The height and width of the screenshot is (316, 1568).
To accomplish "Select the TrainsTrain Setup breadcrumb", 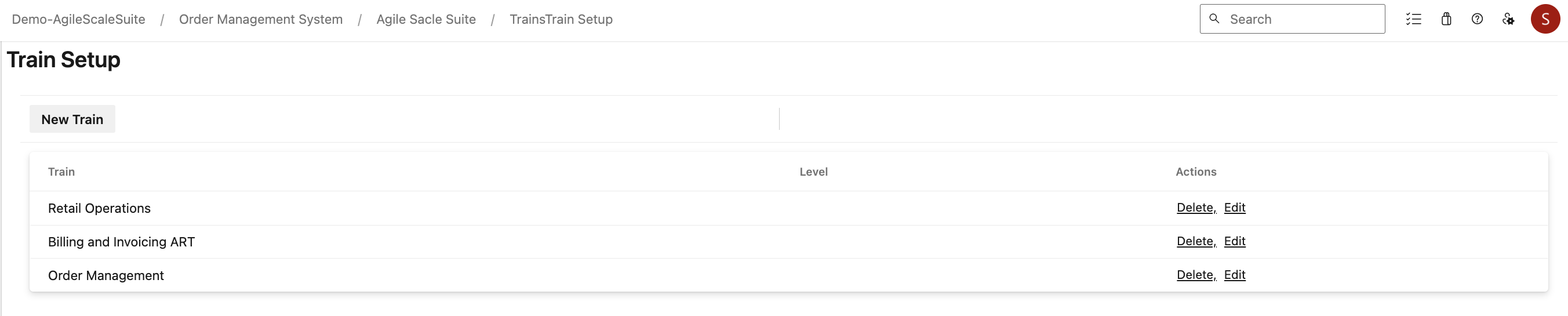I will (x=561, y=20).
